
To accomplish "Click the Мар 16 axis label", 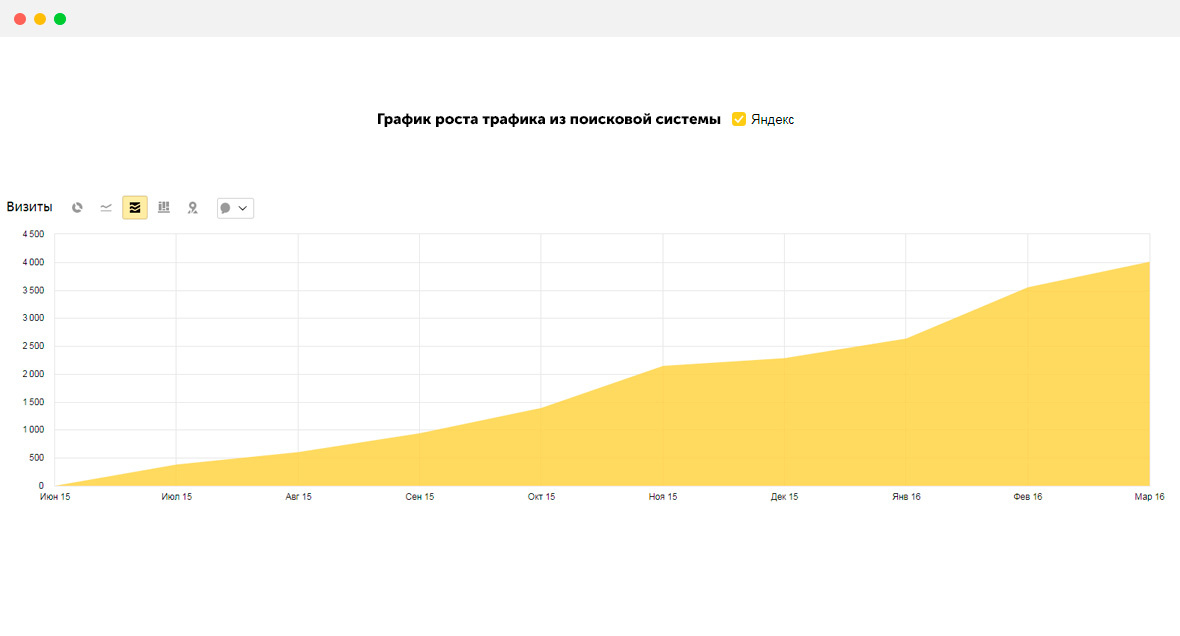I will (1149, 497).
